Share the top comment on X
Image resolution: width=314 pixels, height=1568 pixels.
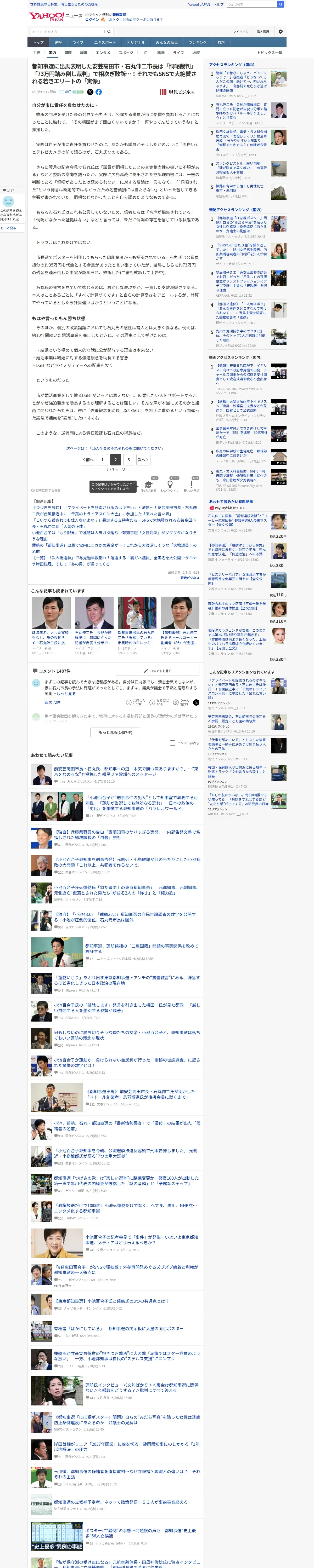[x=196, y=702]
